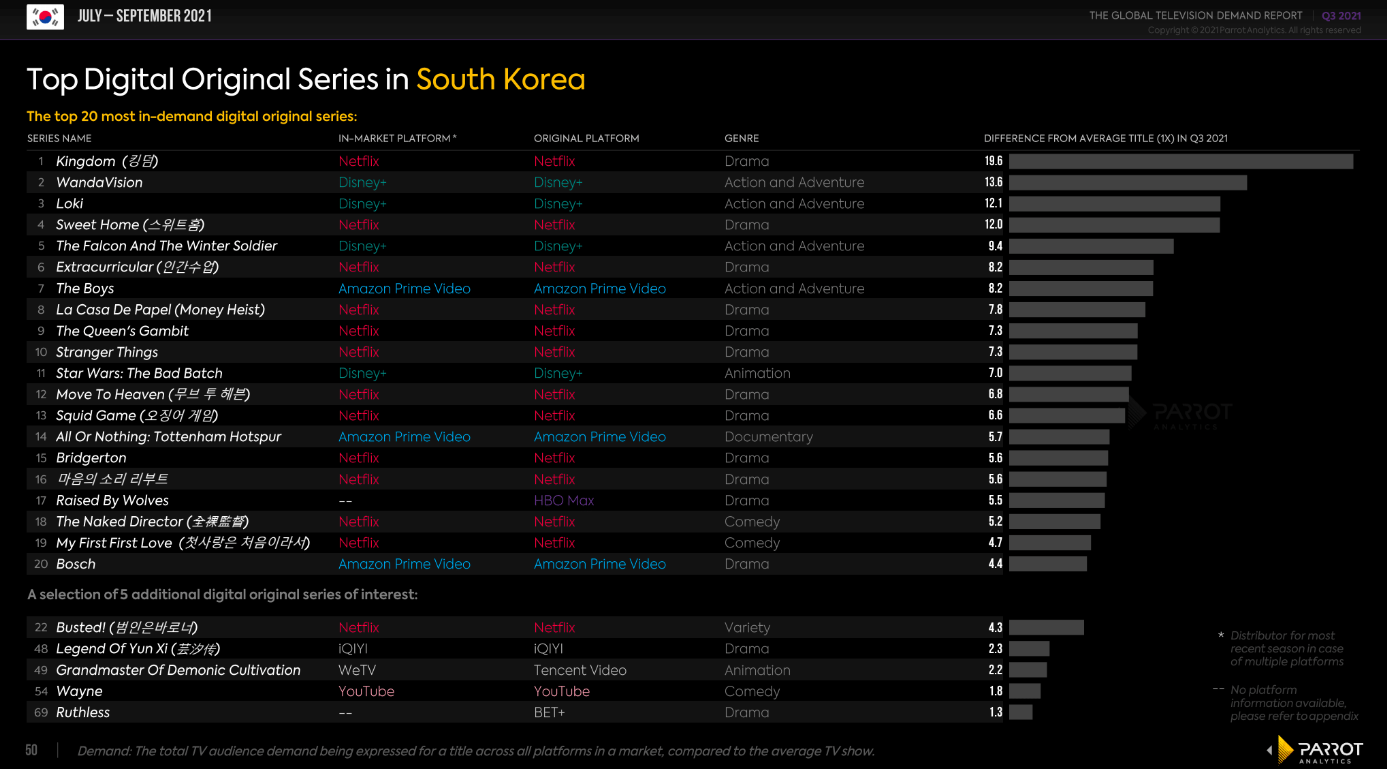Click the Comedy genre for Wayne
Image resolution: width=1387 pixels, height=769 pixels.
[x=752, y=691]
